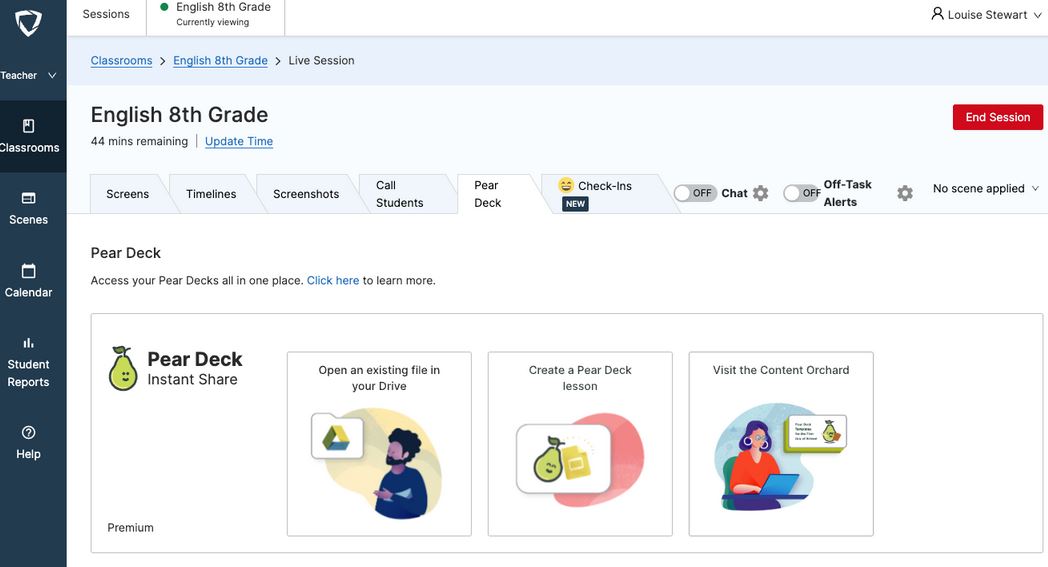The height and width of the screenshot is (567, 1048).
Task: Switch to the Screens tab
Action: coord(127,194)
